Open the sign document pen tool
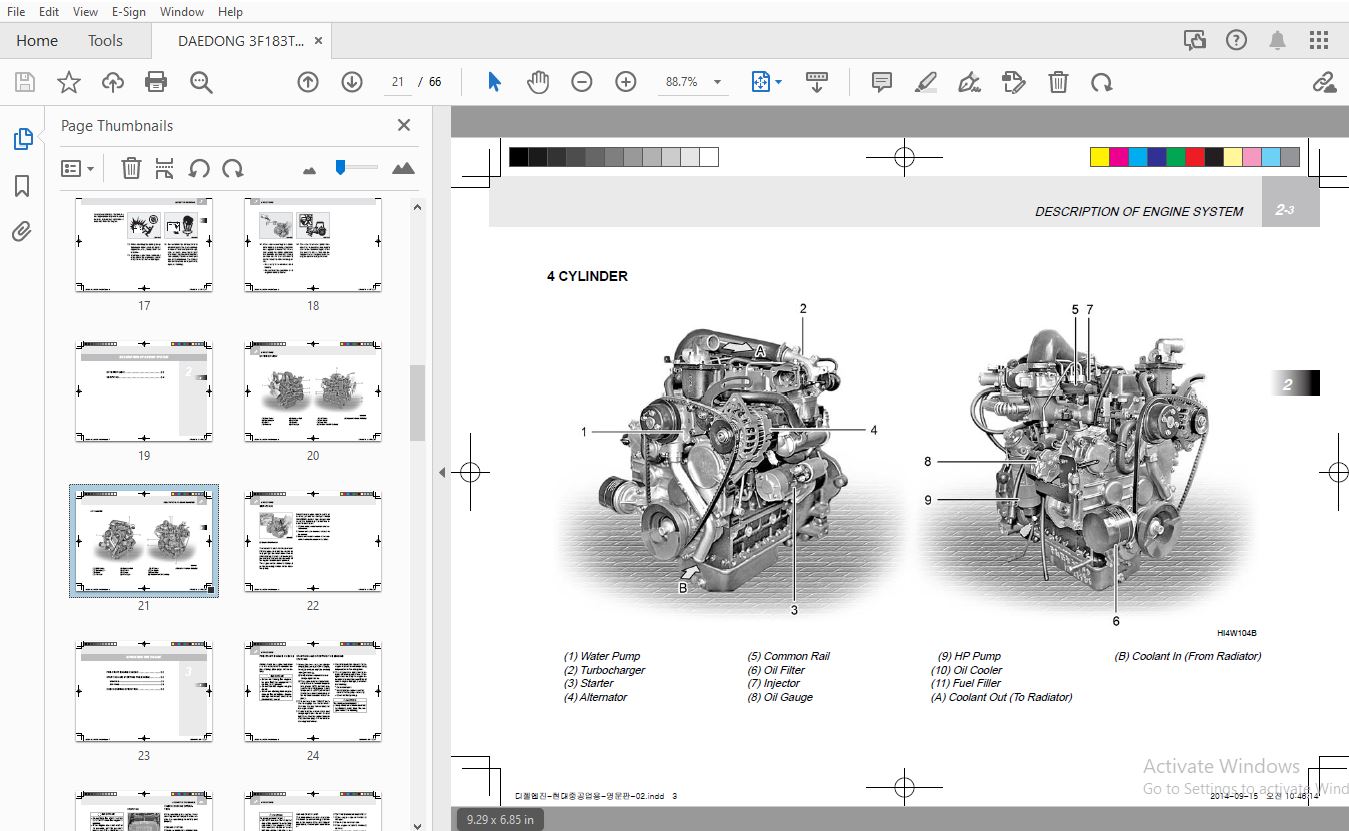Viewport: 1349px width, 831px height. point(969,82)
